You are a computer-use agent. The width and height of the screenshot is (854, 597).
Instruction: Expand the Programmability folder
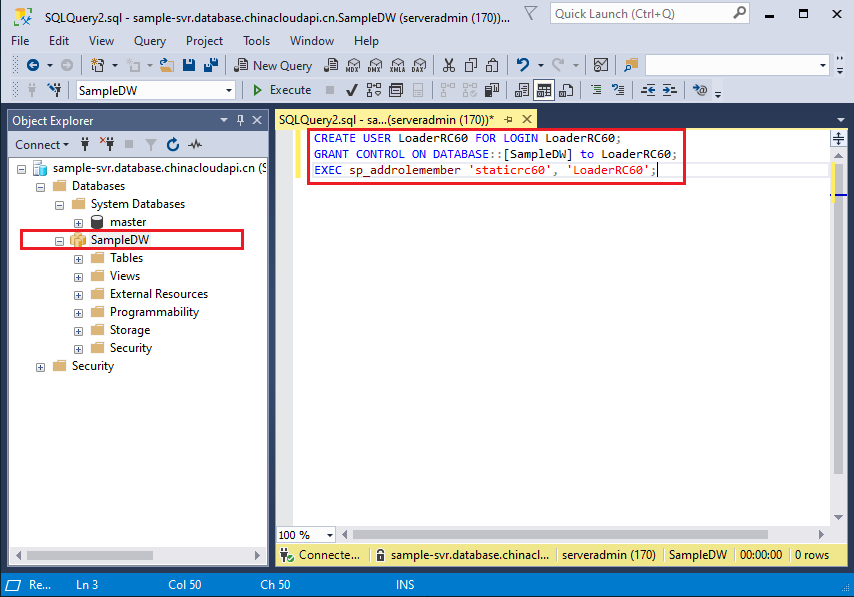coord(78,313)
